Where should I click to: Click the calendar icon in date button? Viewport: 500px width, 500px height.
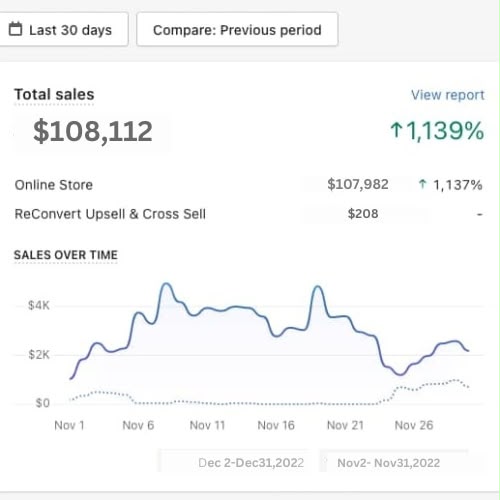pos(15,29)
